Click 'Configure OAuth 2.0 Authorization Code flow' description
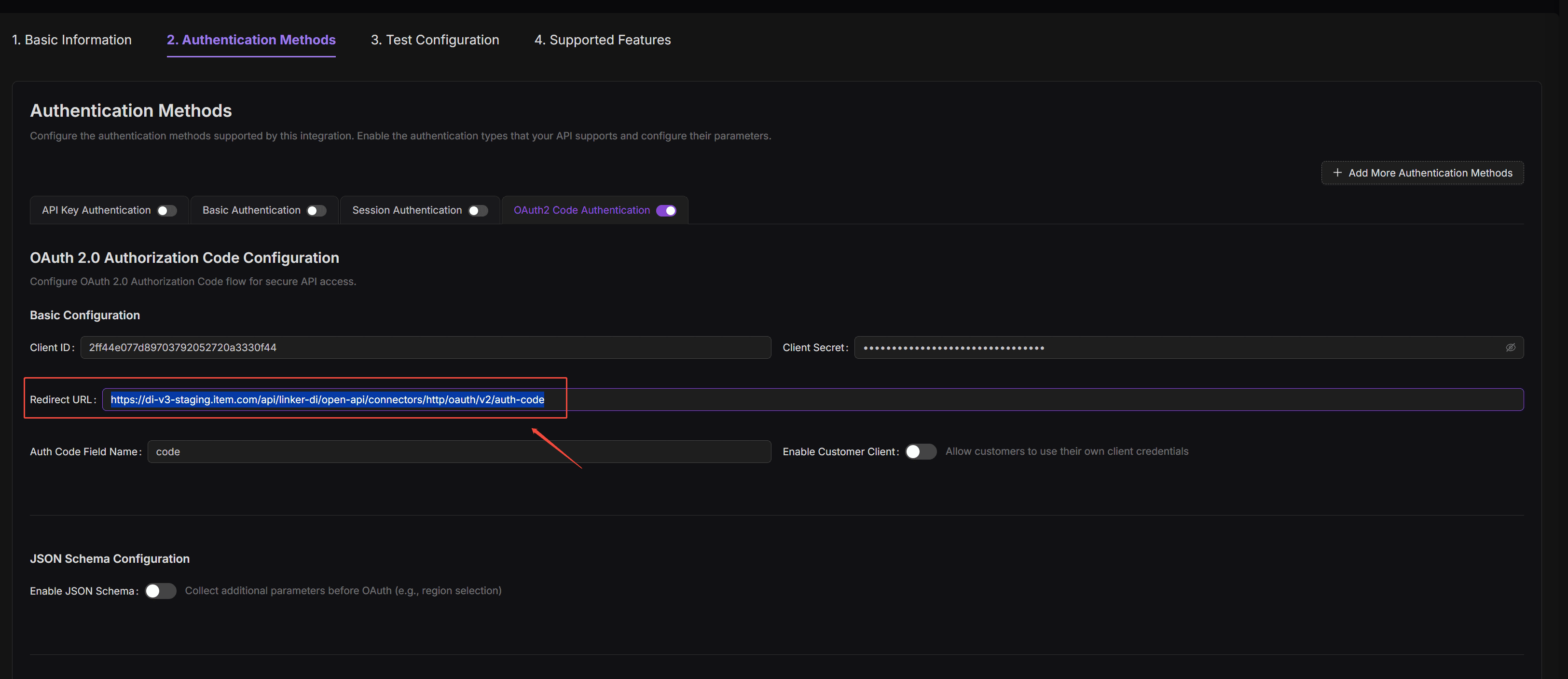 point(193,282)
